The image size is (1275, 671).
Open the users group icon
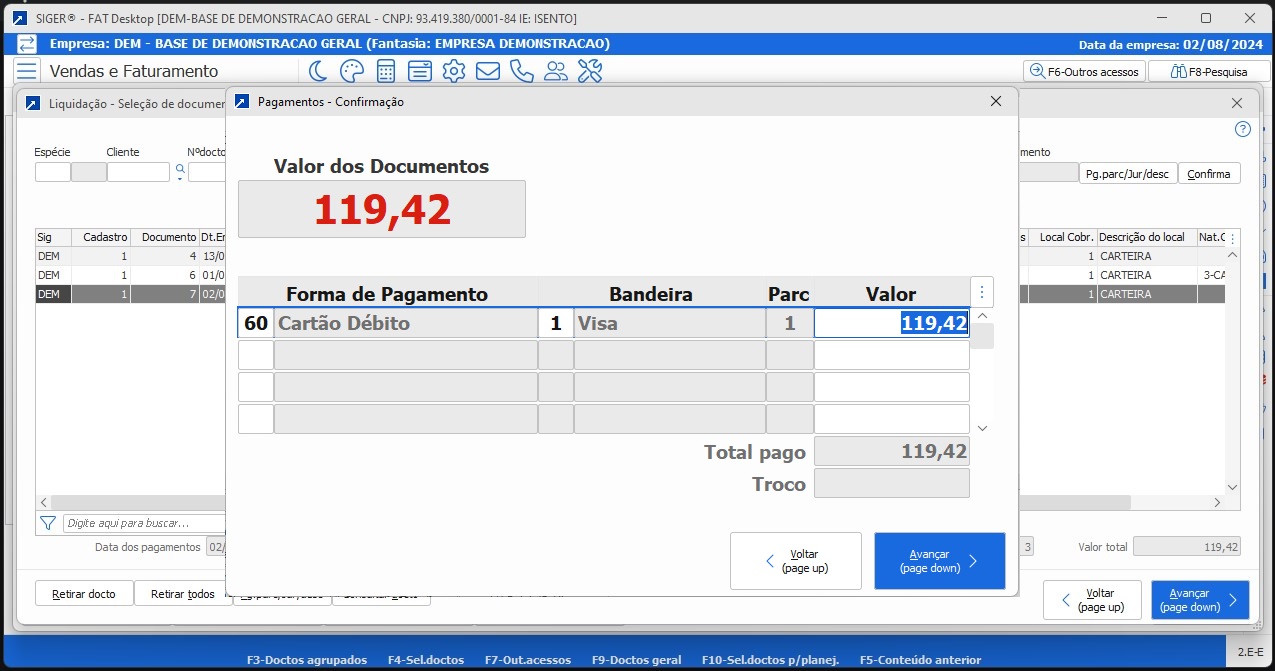pos(556,71)
